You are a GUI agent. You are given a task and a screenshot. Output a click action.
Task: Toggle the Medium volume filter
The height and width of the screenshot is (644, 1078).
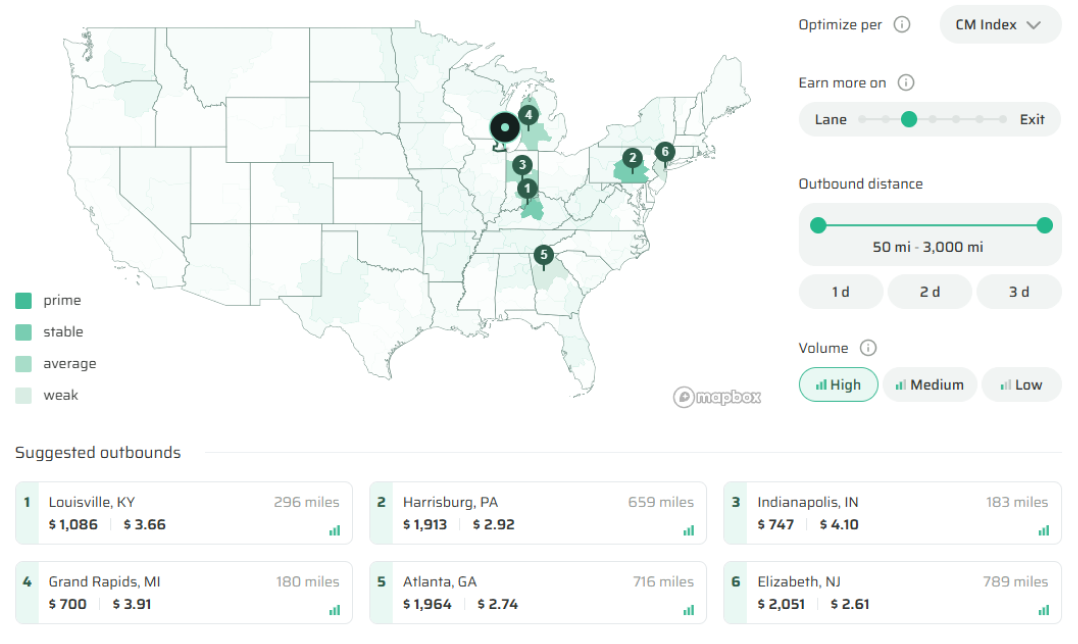click(930, 385)
